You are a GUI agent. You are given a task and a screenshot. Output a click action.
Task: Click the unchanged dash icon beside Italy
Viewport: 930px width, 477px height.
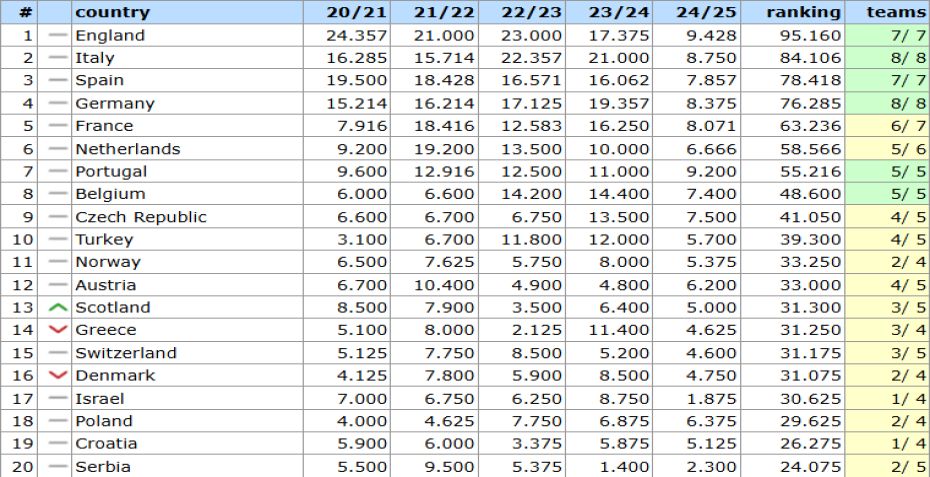click(x=58, y=58)
